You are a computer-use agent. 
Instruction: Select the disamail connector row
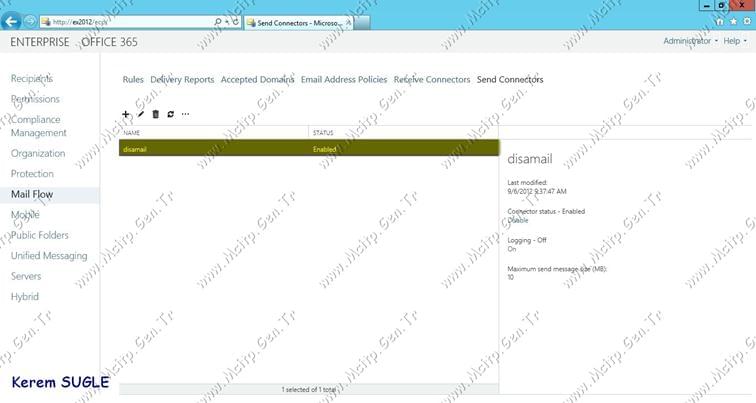coord(309,148)
